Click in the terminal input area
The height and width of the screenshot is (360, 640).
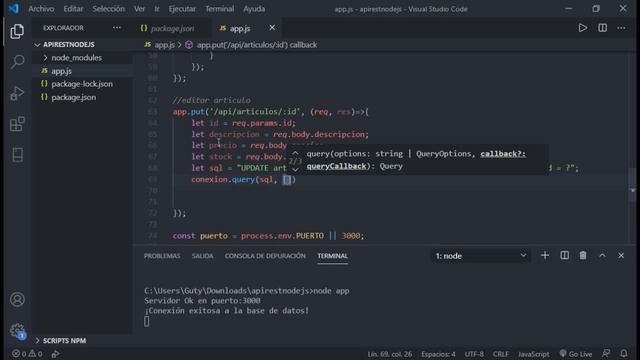coord(147,322)
